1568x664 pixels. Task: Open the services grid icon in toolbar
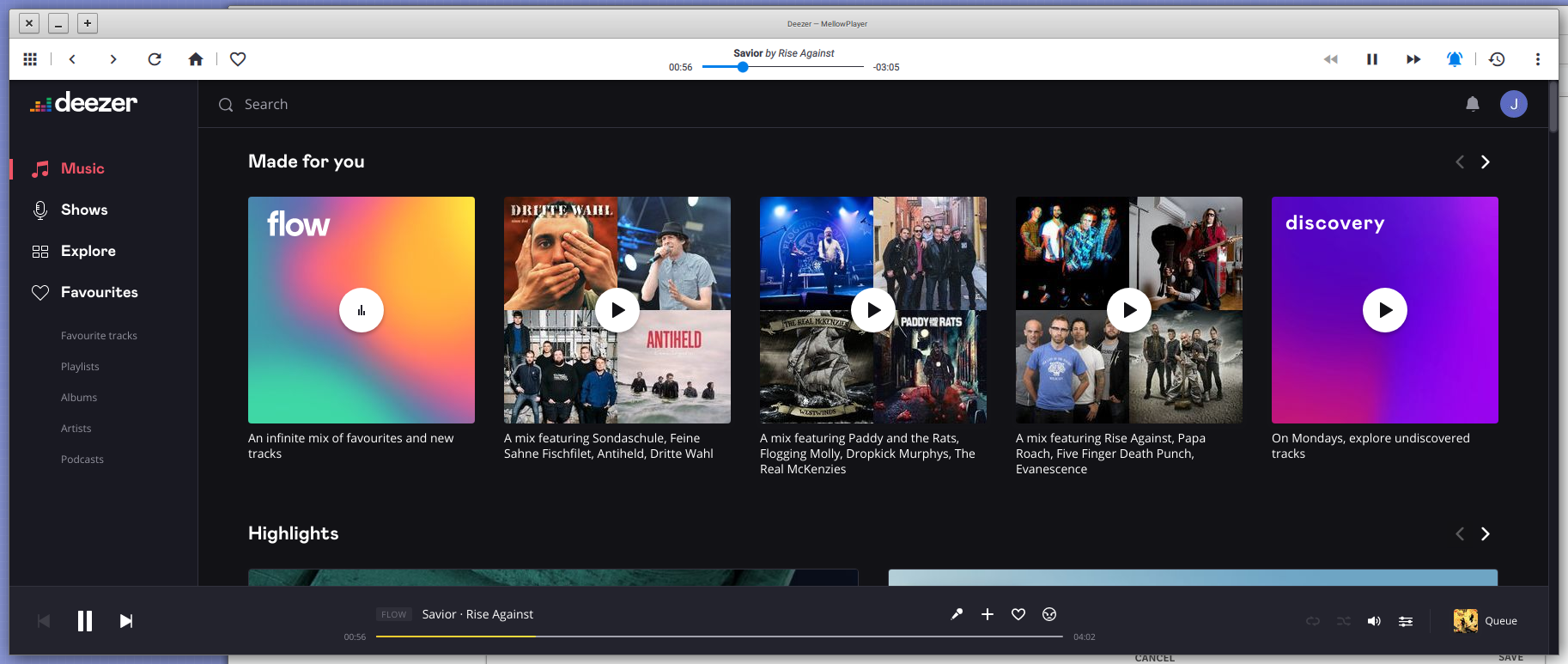coord(30,59)
